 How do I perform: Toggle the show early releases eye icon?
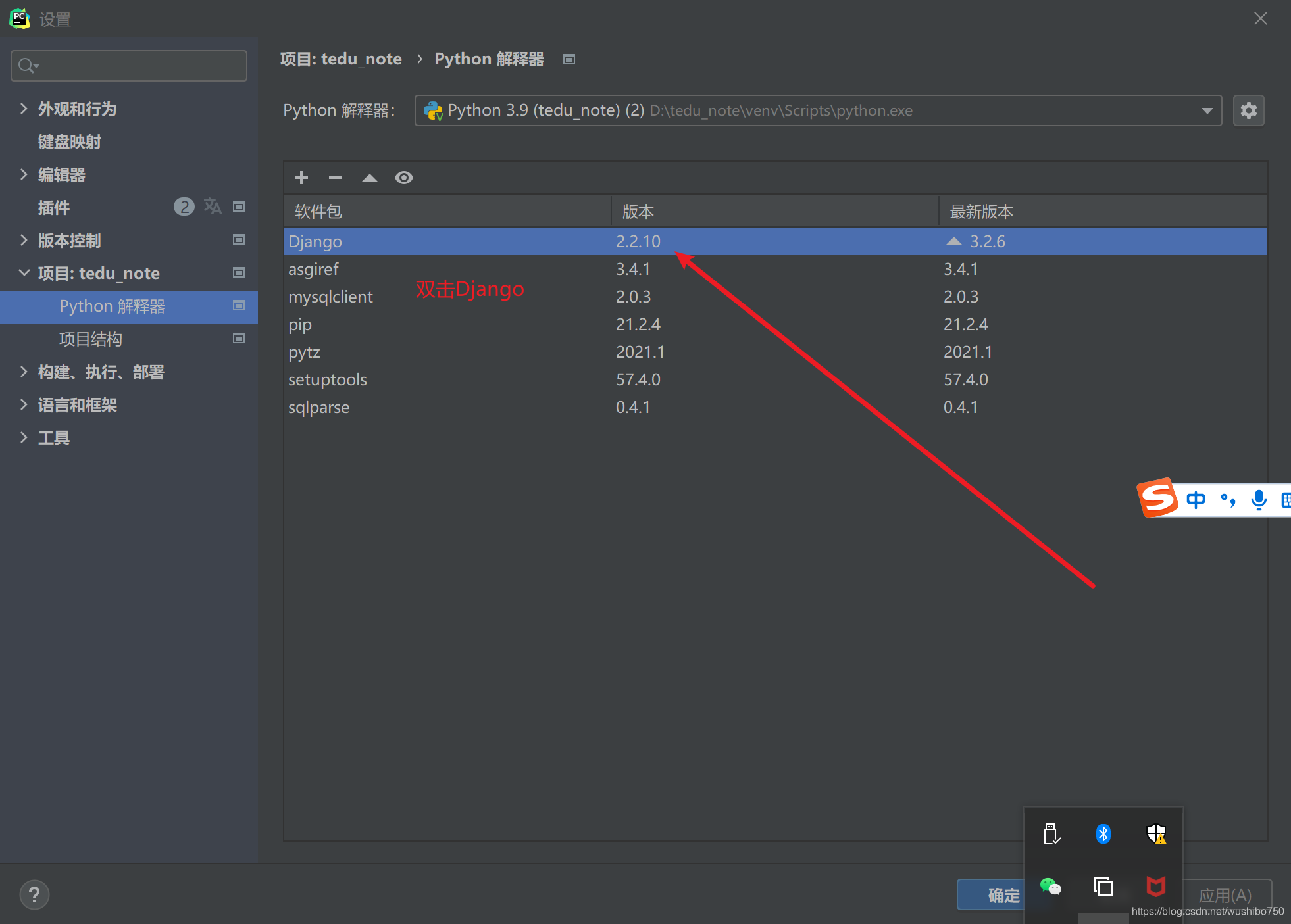pos(404,178)
